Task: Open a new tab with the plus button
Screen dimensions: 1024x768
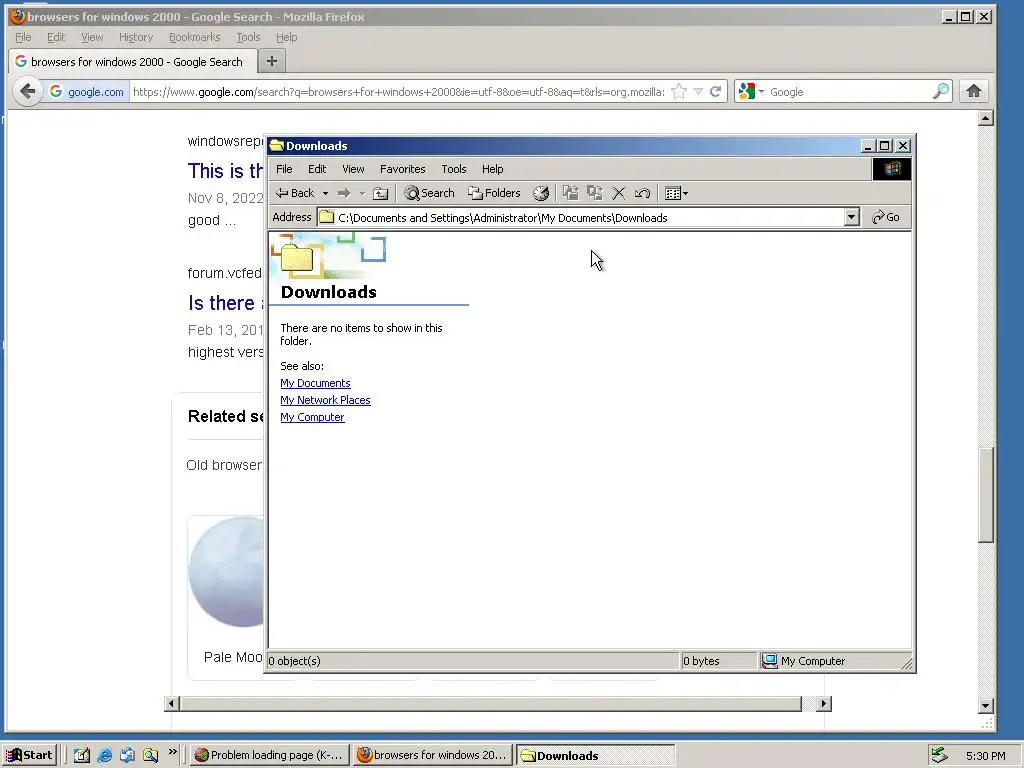Action: pos(272,61)
